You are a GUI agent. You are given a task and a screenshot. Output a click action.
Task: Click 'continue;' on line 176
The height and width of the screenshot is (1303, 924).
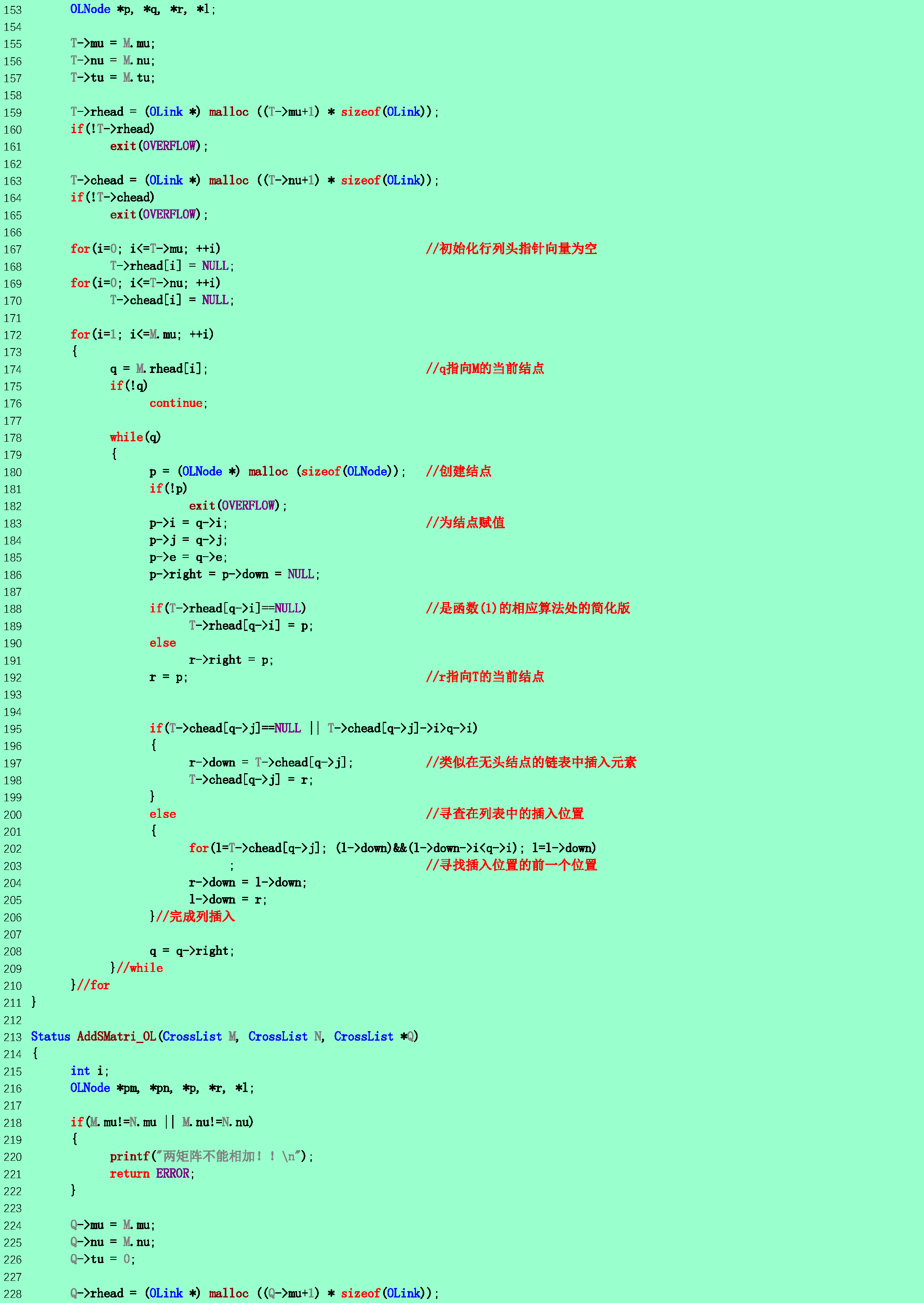point(179,403)
